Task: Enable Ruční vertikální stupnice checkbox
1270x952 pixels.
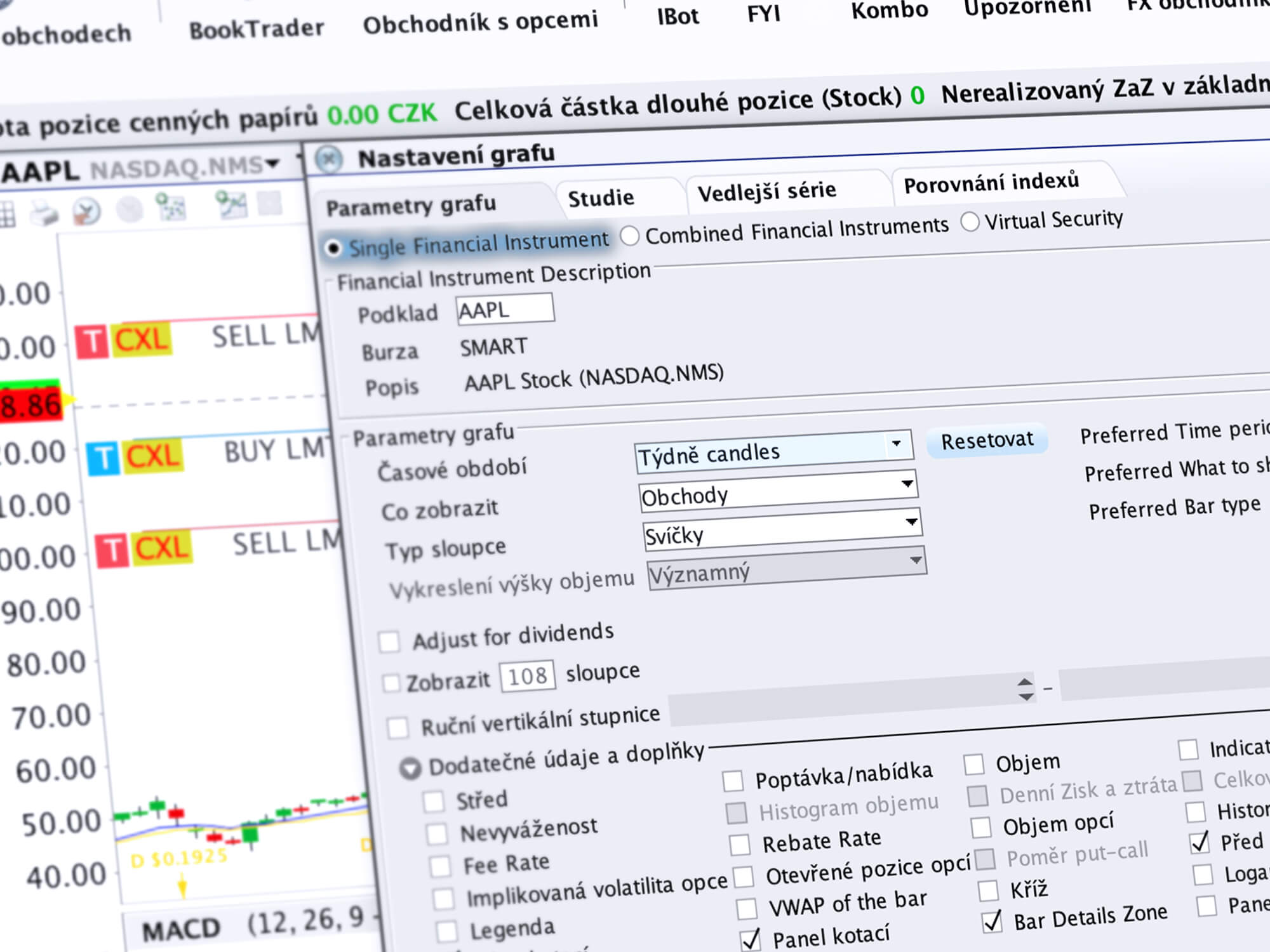Action: pos(398,727)
